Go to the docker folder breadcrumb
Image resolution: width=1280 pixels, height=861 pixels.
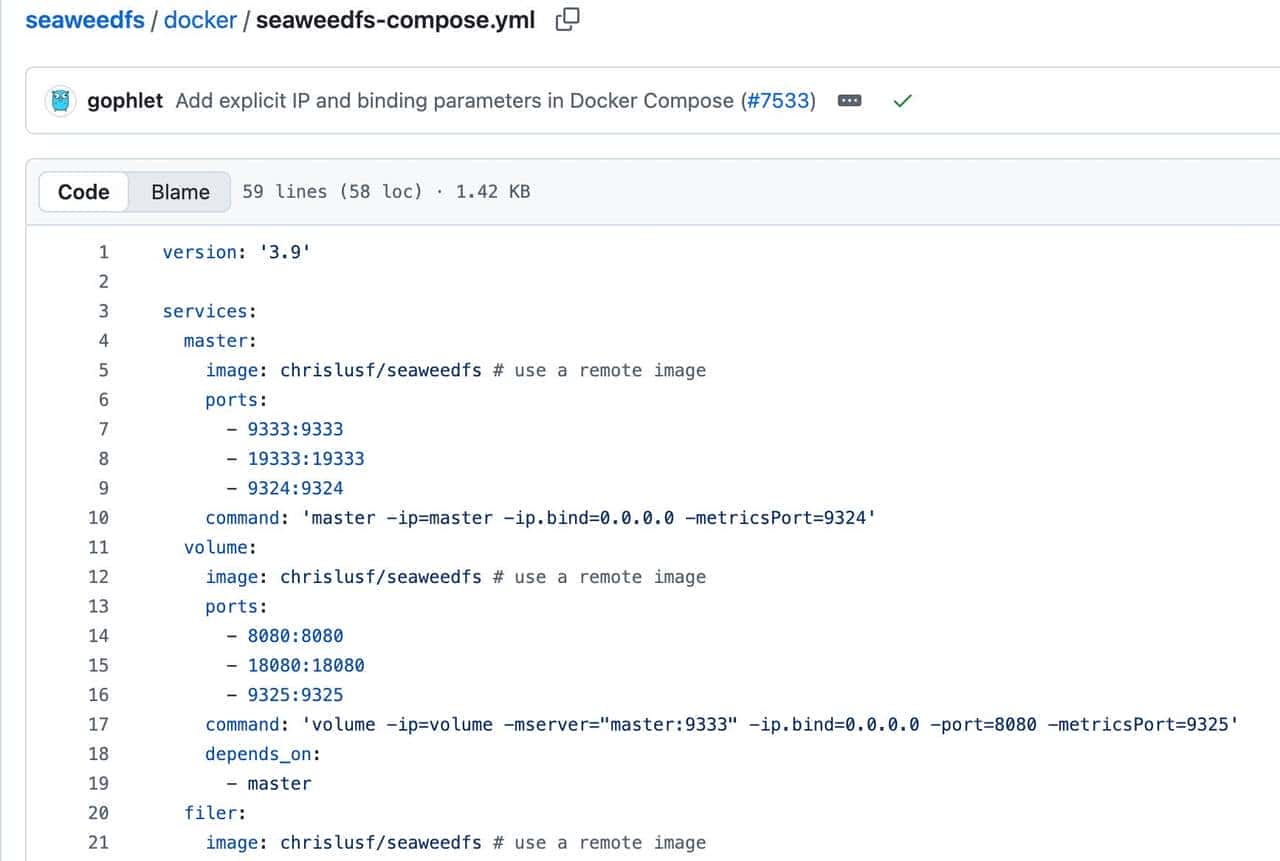200,20
